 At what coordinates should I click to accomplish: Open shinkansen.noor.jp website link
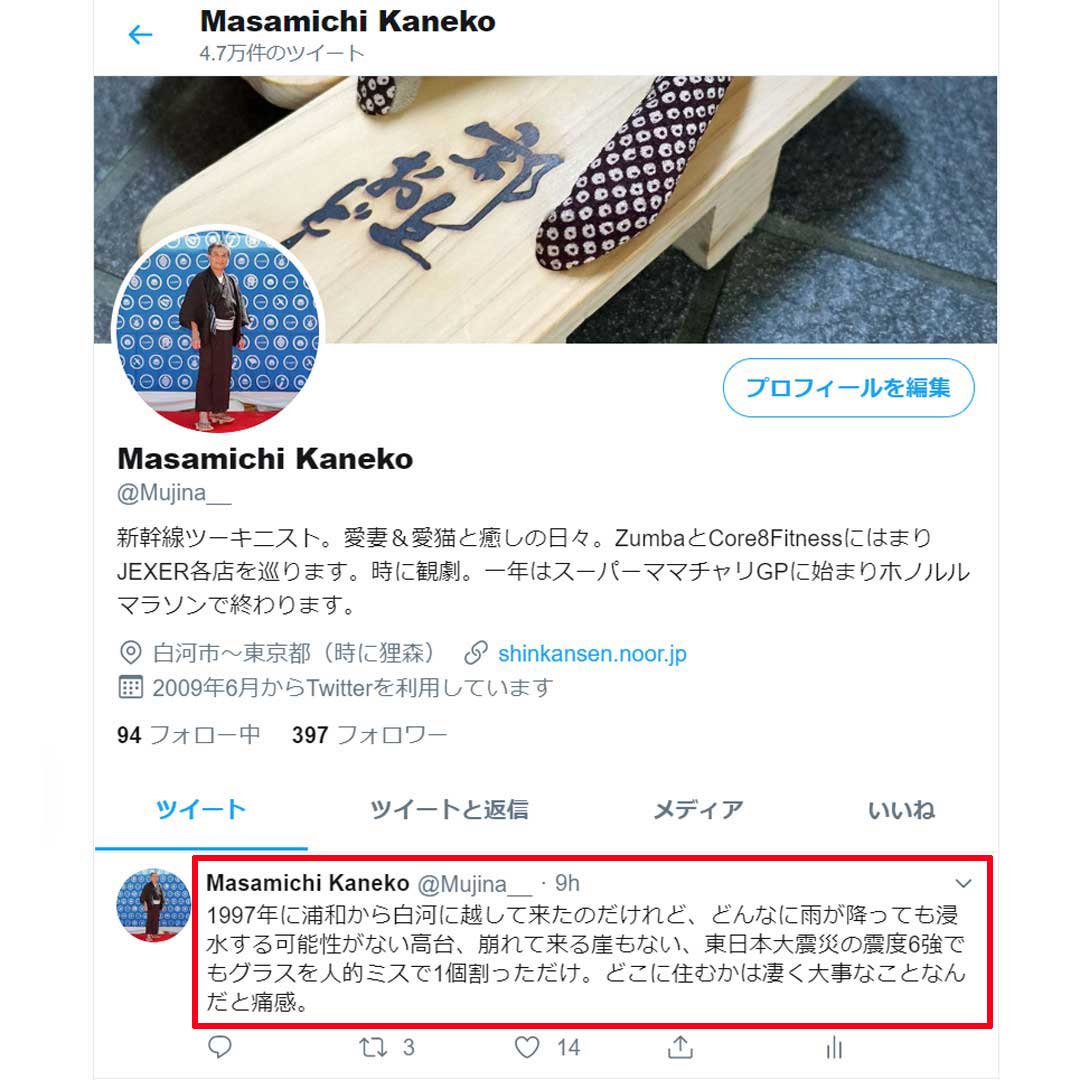(x=592, y=653)
